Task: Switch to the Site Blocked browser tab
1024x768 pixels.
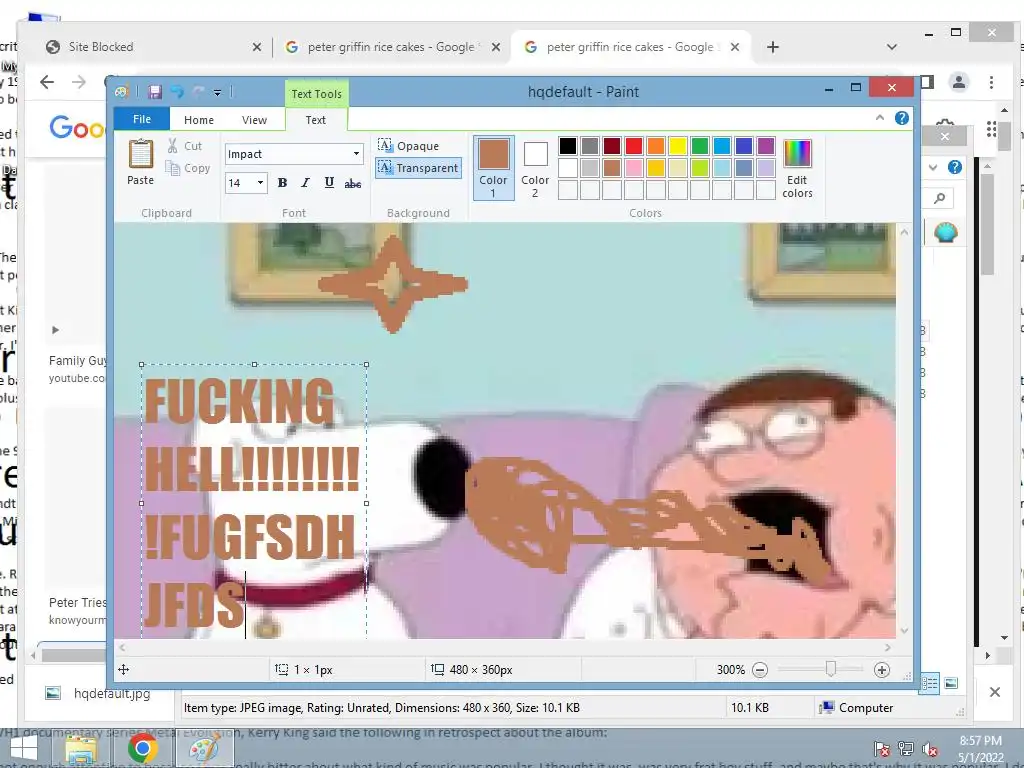Action: (x=152, y=47)
